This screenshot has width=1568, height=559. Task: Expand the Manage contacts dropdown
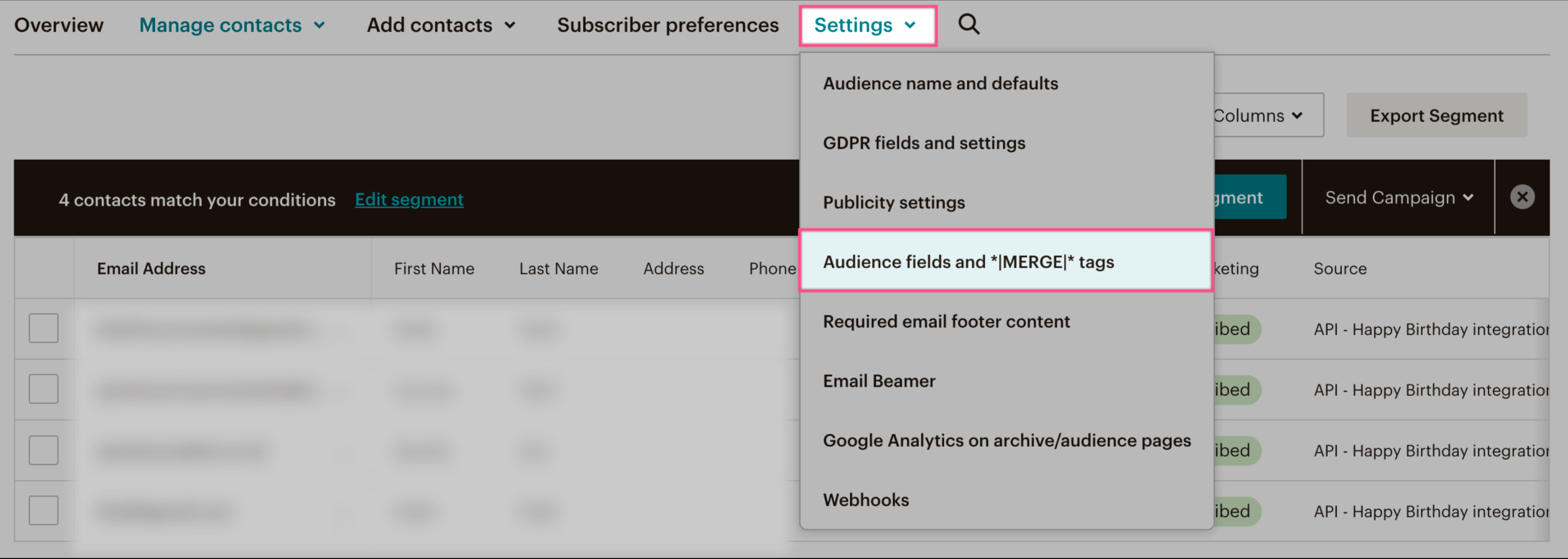232,25
